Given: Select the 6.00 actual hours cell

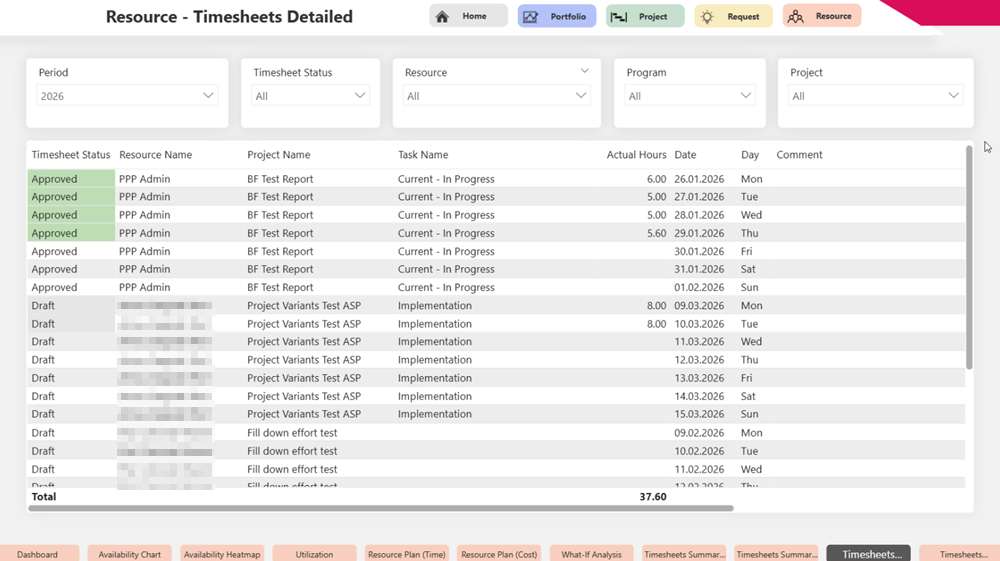Looking at the screenshot, I should point(656,179).
